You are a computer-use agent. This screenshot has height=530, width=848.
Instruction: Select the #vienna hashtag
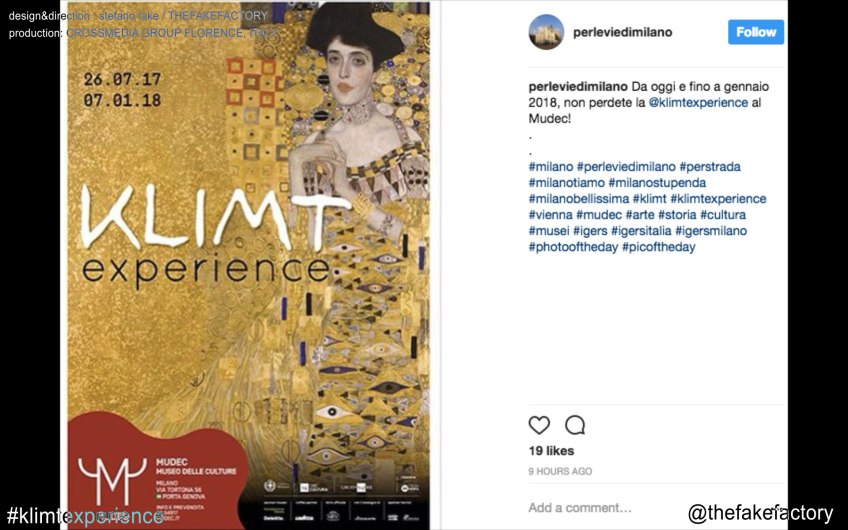coord(550,215)
